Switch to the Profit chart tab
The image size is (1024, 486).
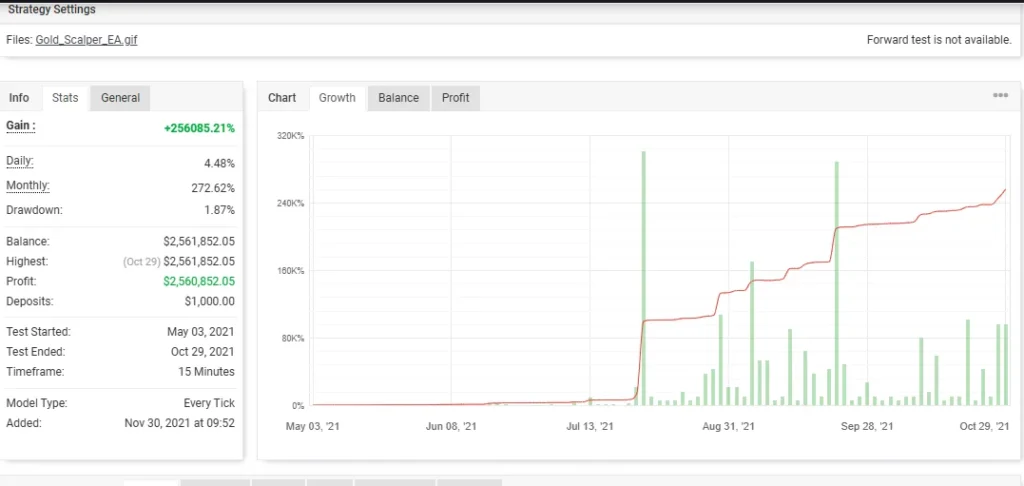(456, 98)
